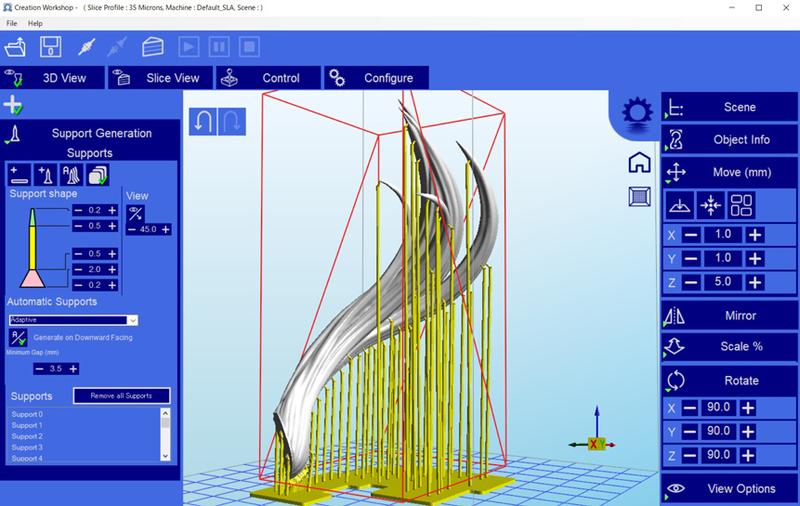This screenshot has width=800, height=506.
Task: Select Support 2 in the supports list
Action: coord(27,437)
